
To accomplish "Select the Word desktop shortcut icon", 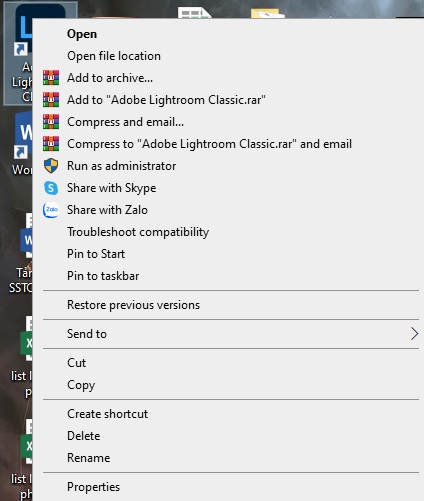I will (23, 135).
